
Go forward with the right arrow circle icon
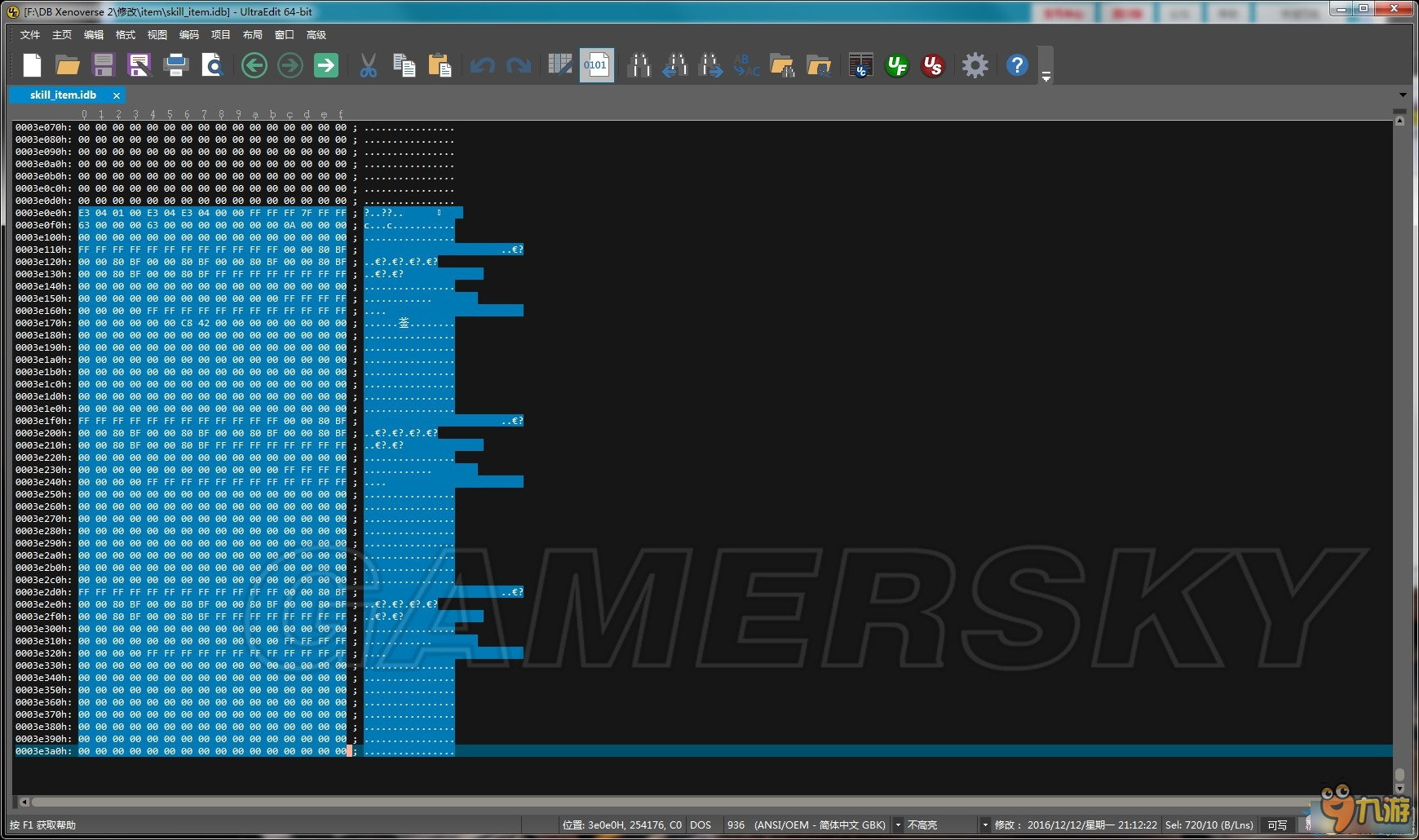tap(290, 65)
